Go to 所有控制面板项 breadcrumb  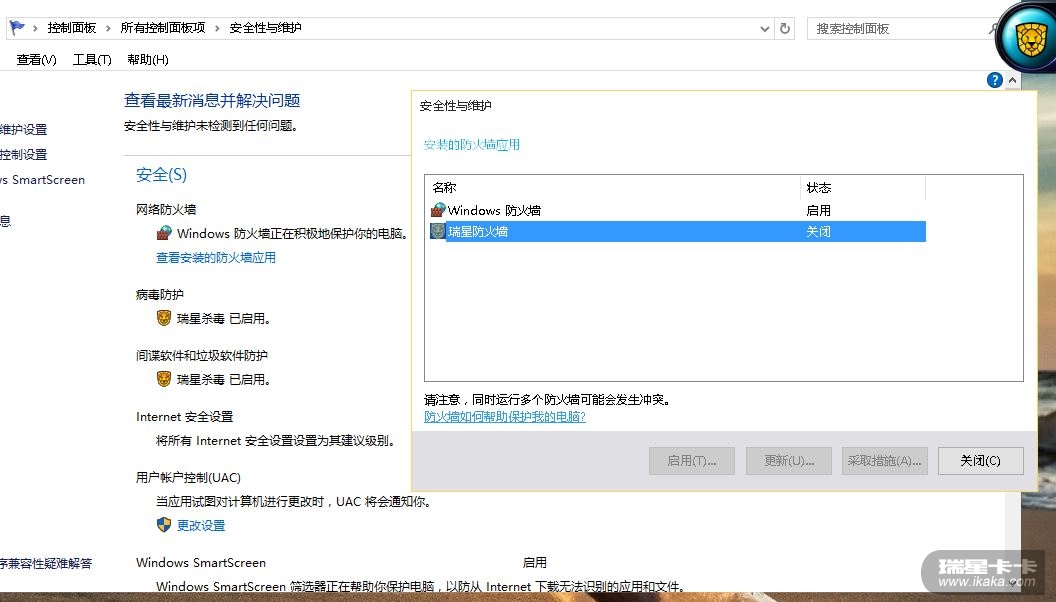point(163,28)
